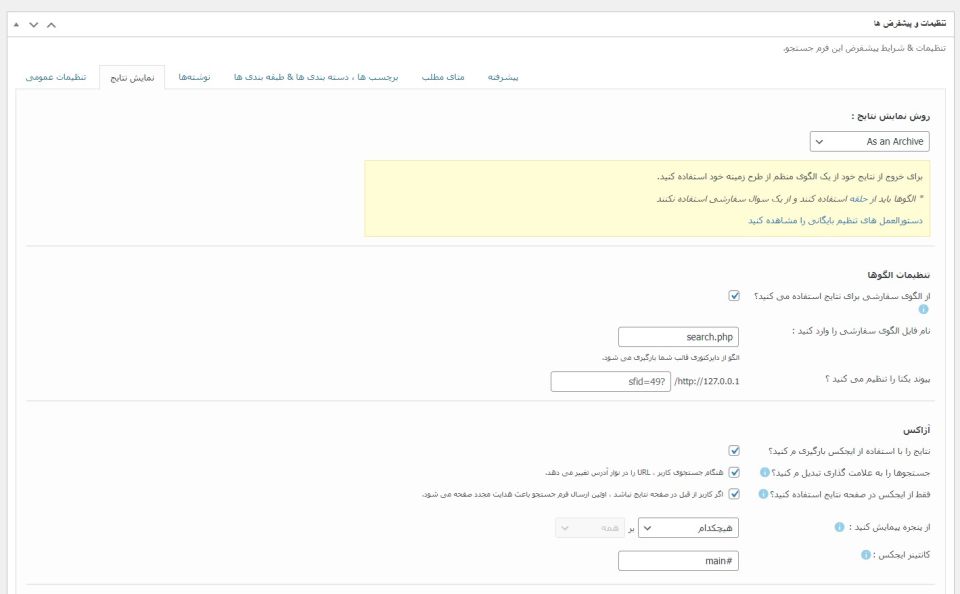Open the 'As an Archive' display method dropdown

[869, 142]
